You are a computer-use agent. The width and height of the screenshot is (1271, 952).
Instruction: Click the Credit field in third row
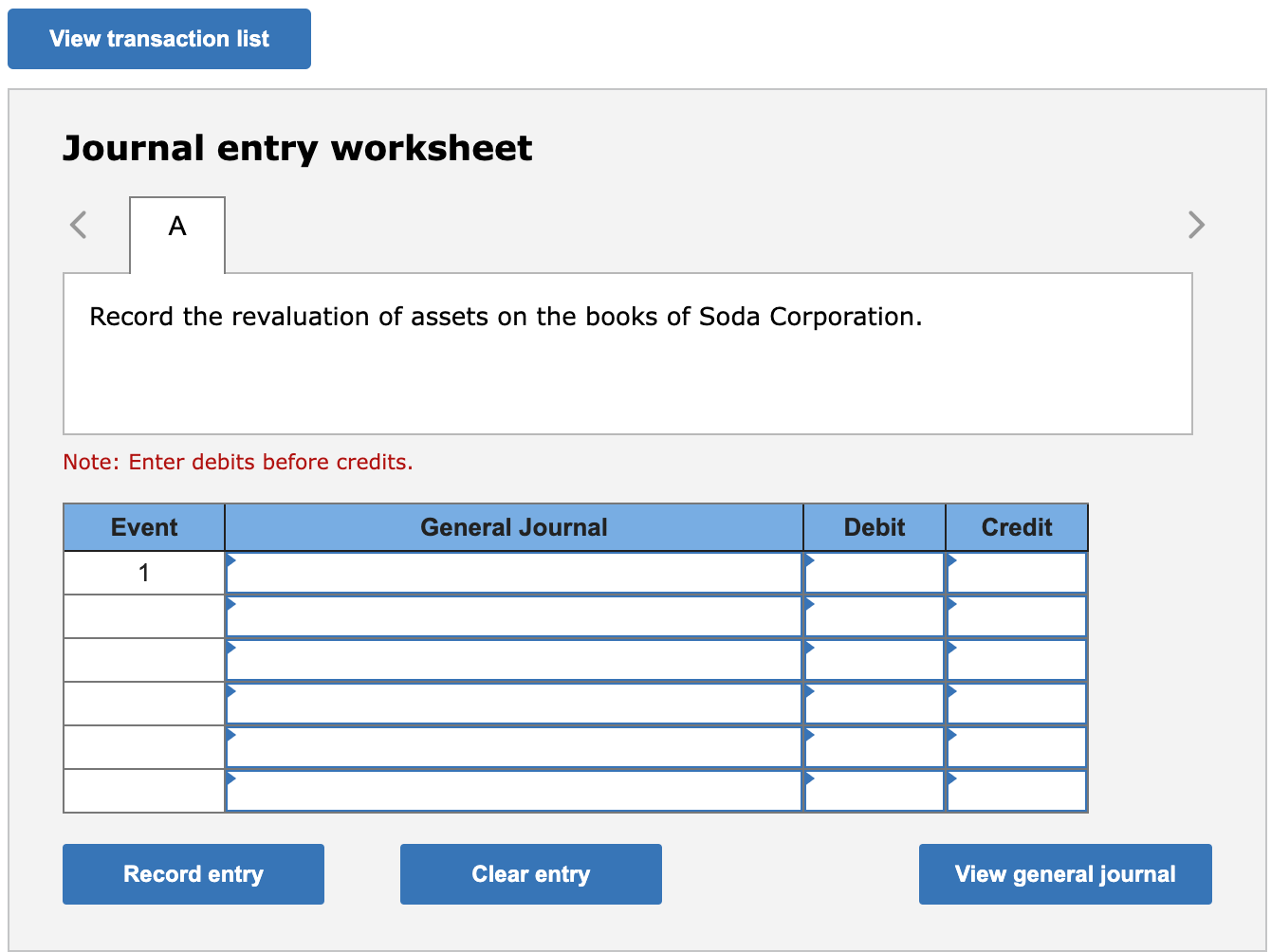(1017, 660)
